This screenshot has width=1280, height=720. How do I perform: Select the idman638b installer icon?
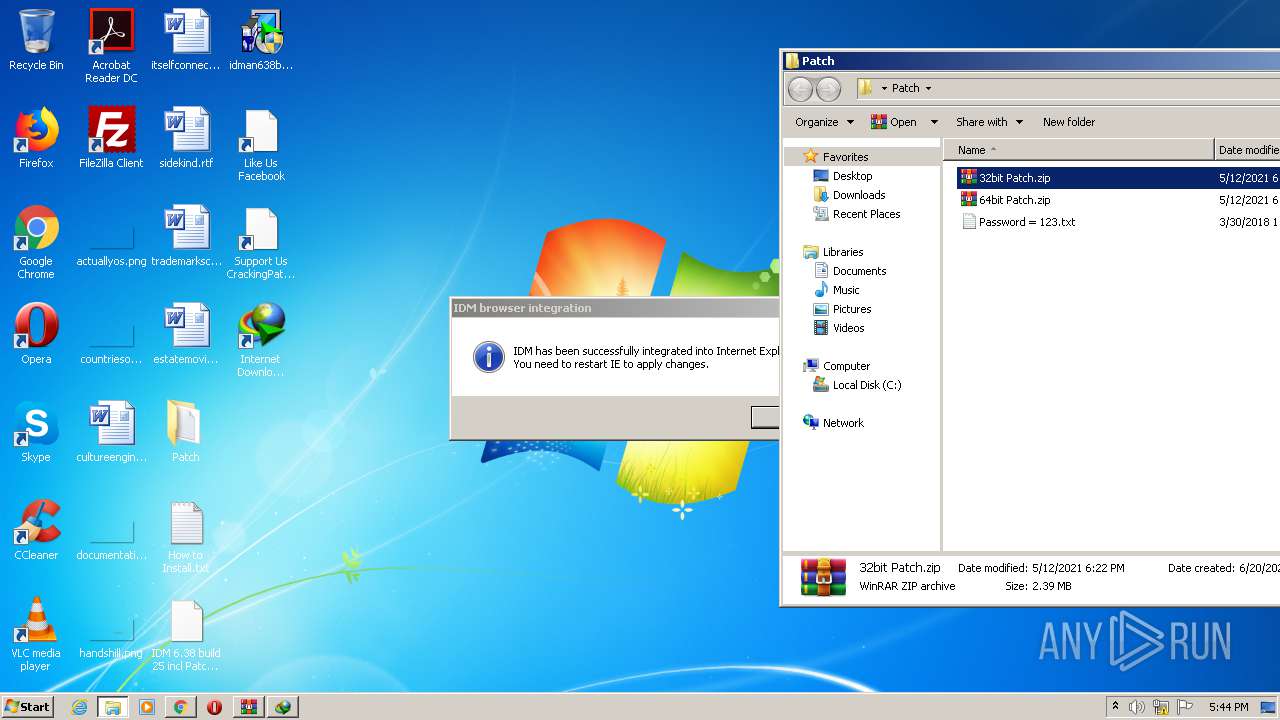click(261, 41)
